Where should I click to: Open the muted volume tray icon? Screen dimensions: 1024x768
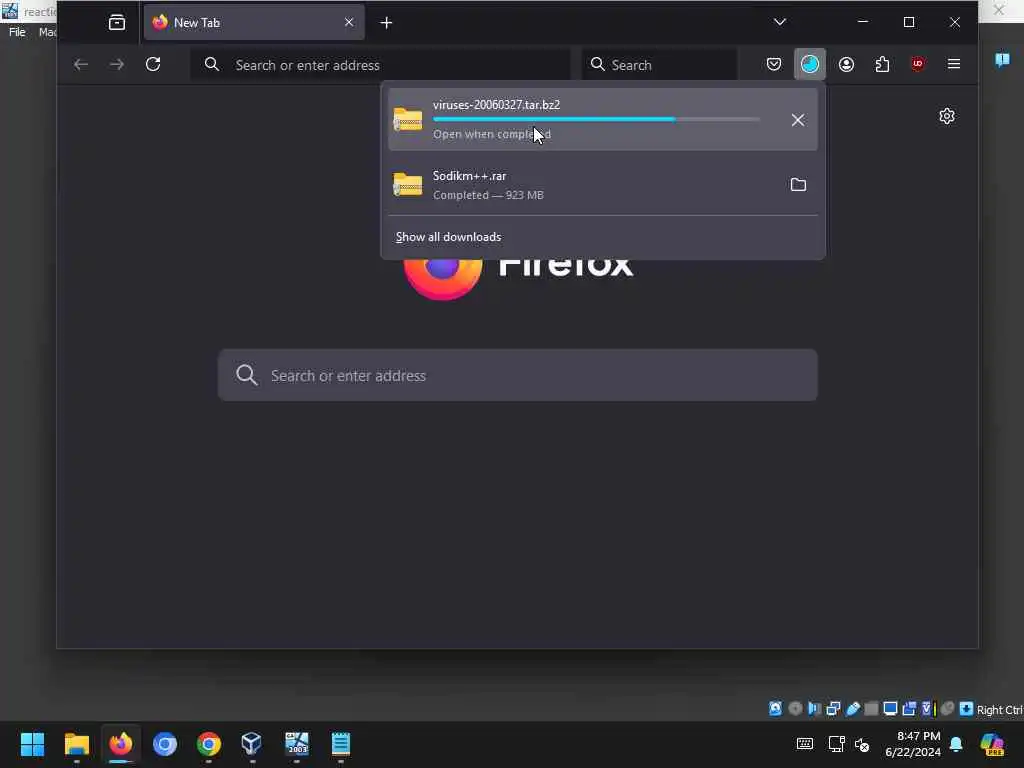point(862,745)
